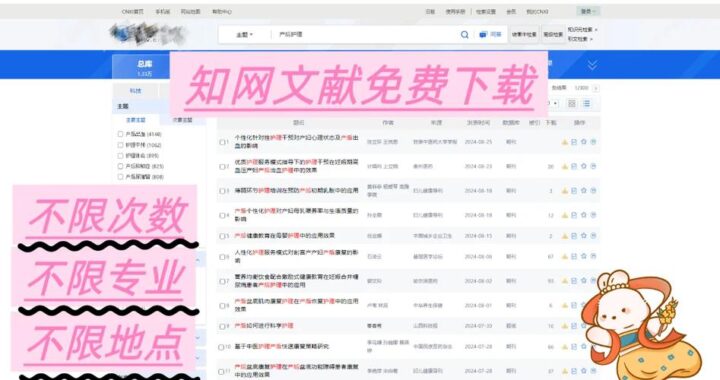Click the search keyword input field
The width and height of the screenshot is (720, 380).
(x=365, y=34)
